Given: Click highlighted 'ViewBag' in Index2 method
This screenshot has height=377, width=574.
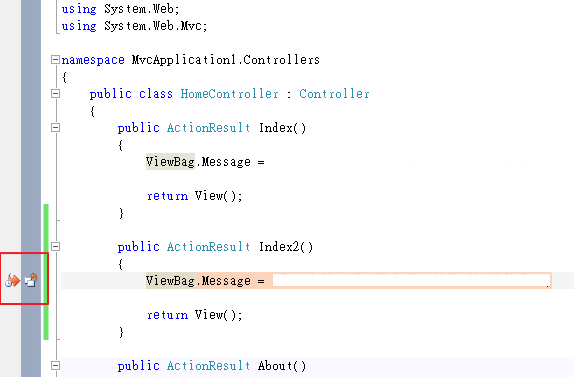Looking at the screenshot, I should pyautogui.click(x=170, y=281).
